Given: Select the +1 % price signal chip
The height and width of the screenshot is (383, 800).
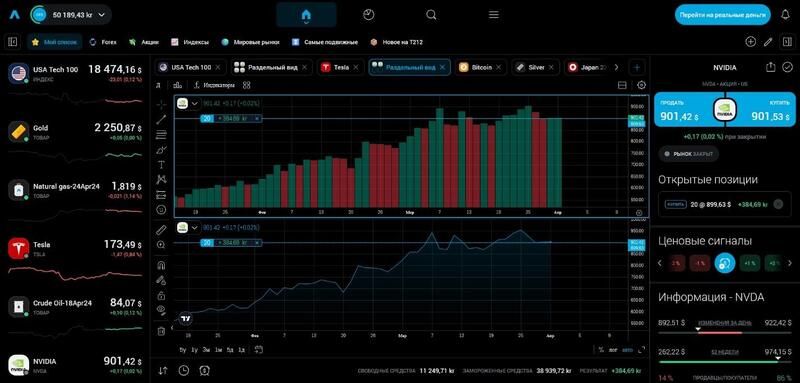Looking at the screenshot, I should 749,263.
